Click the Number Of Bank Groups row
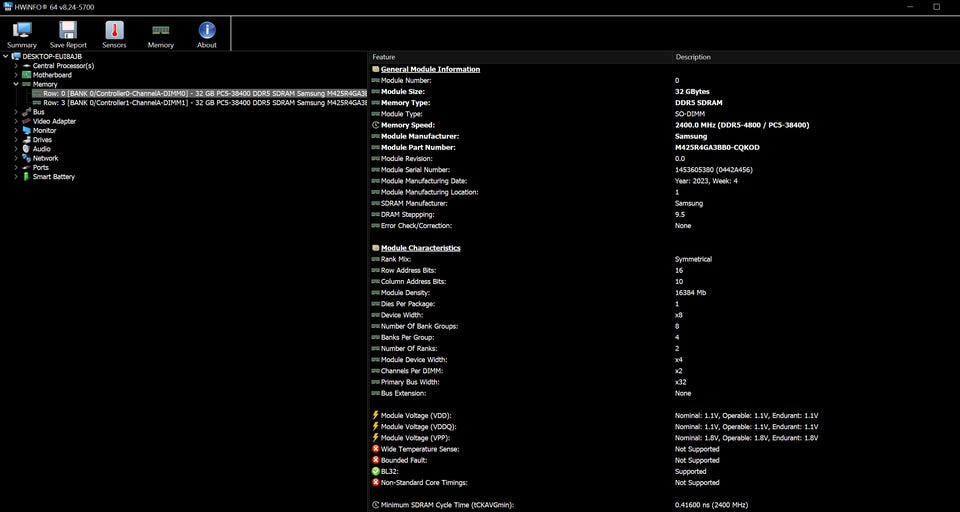Viewport: 960px width, 512px height. 664,326
